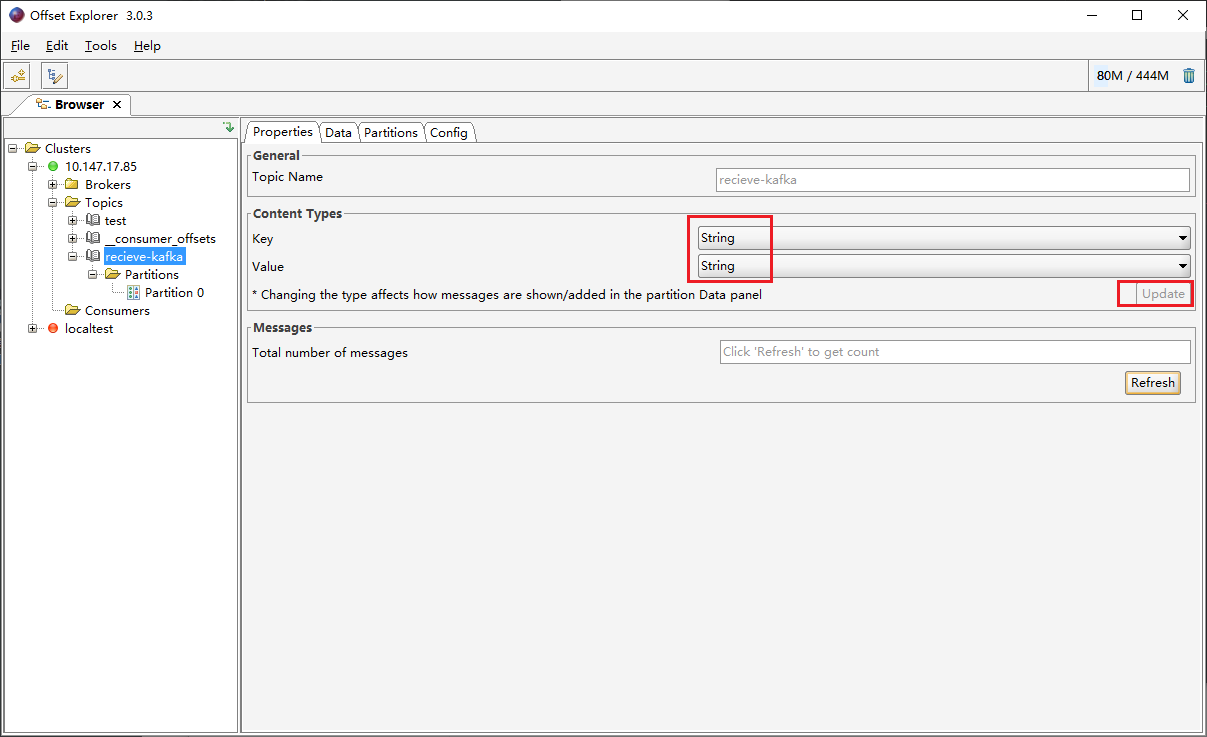Image resolution: width=1207 pixels, height=737 pixels.
Task: Expand the test topic node
Action: point(73,221)
